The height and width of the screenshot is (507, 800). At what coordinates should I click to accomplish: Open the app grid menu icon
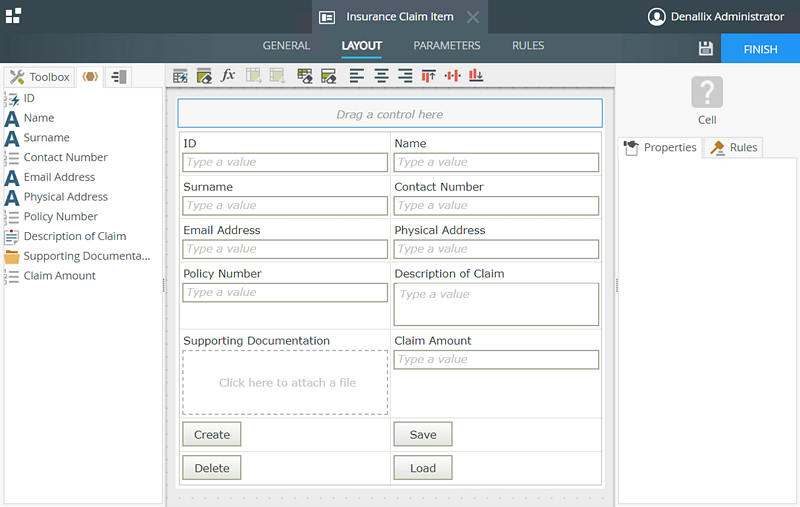coord(13,16)
